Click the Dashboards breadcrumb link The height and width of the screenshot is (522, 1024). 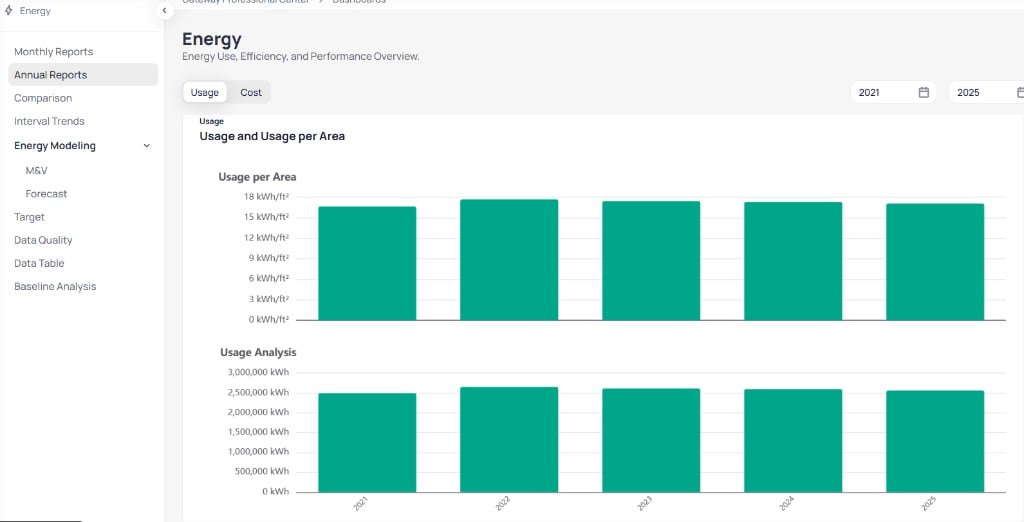click(359, 2)
